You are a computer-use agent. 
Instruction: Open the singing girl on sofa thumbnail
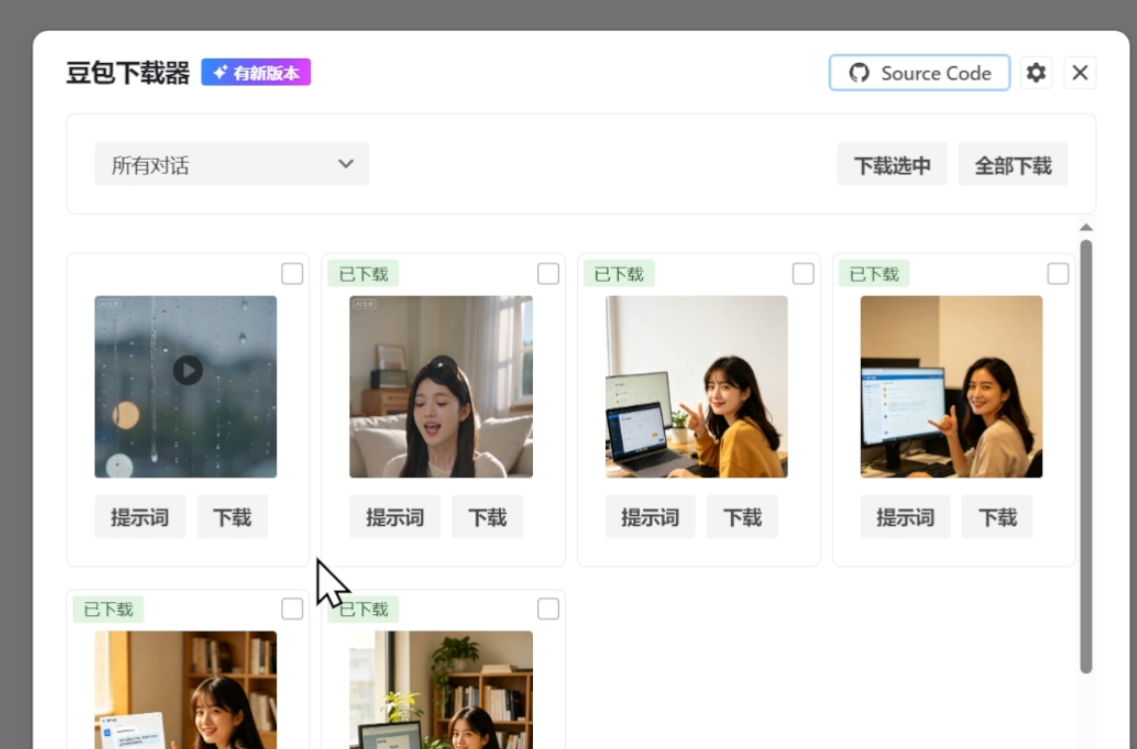441,386
